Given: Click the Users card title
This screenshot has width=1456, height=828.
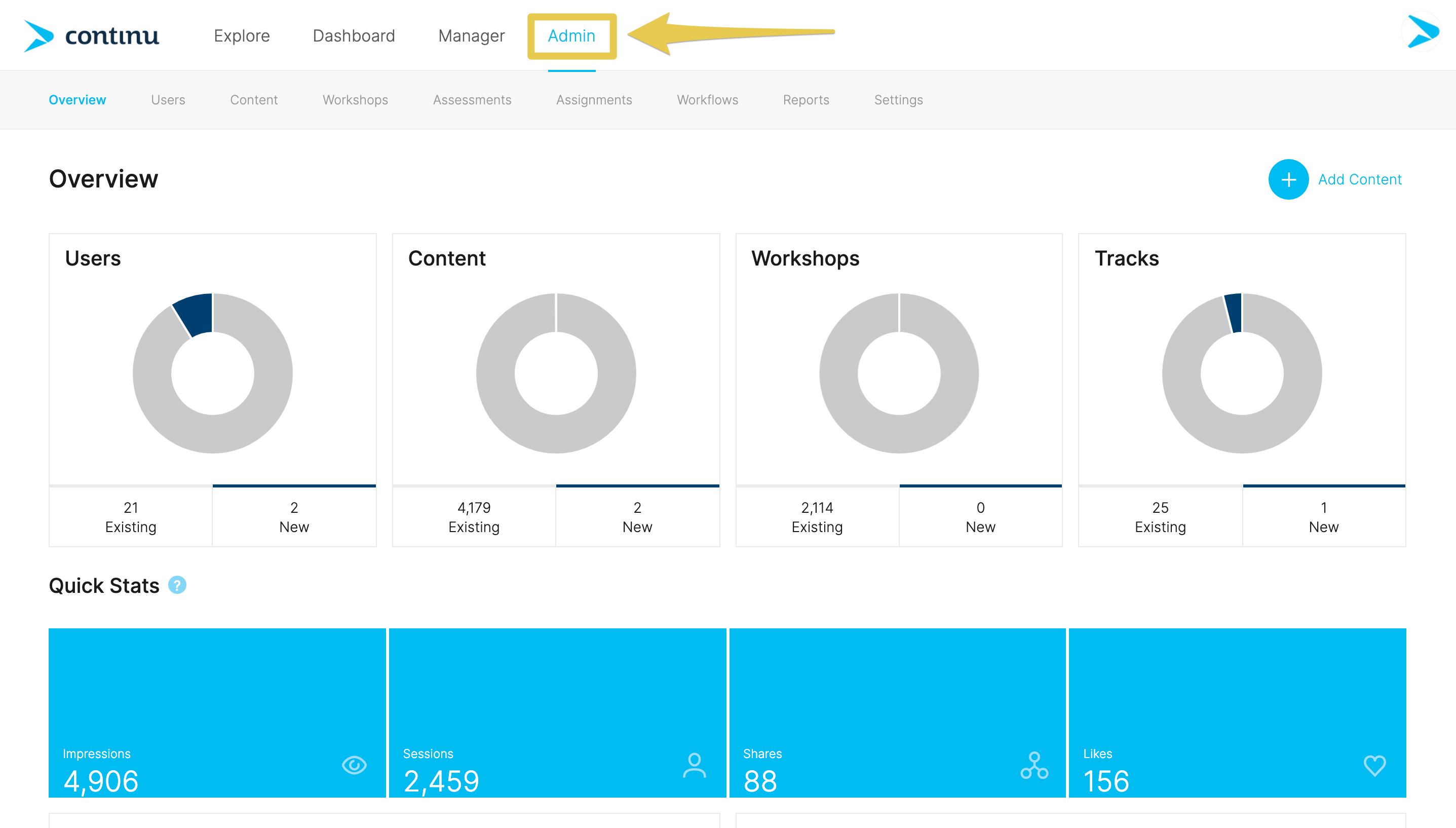Looking at the screenshot, I should tap(93, 258).
